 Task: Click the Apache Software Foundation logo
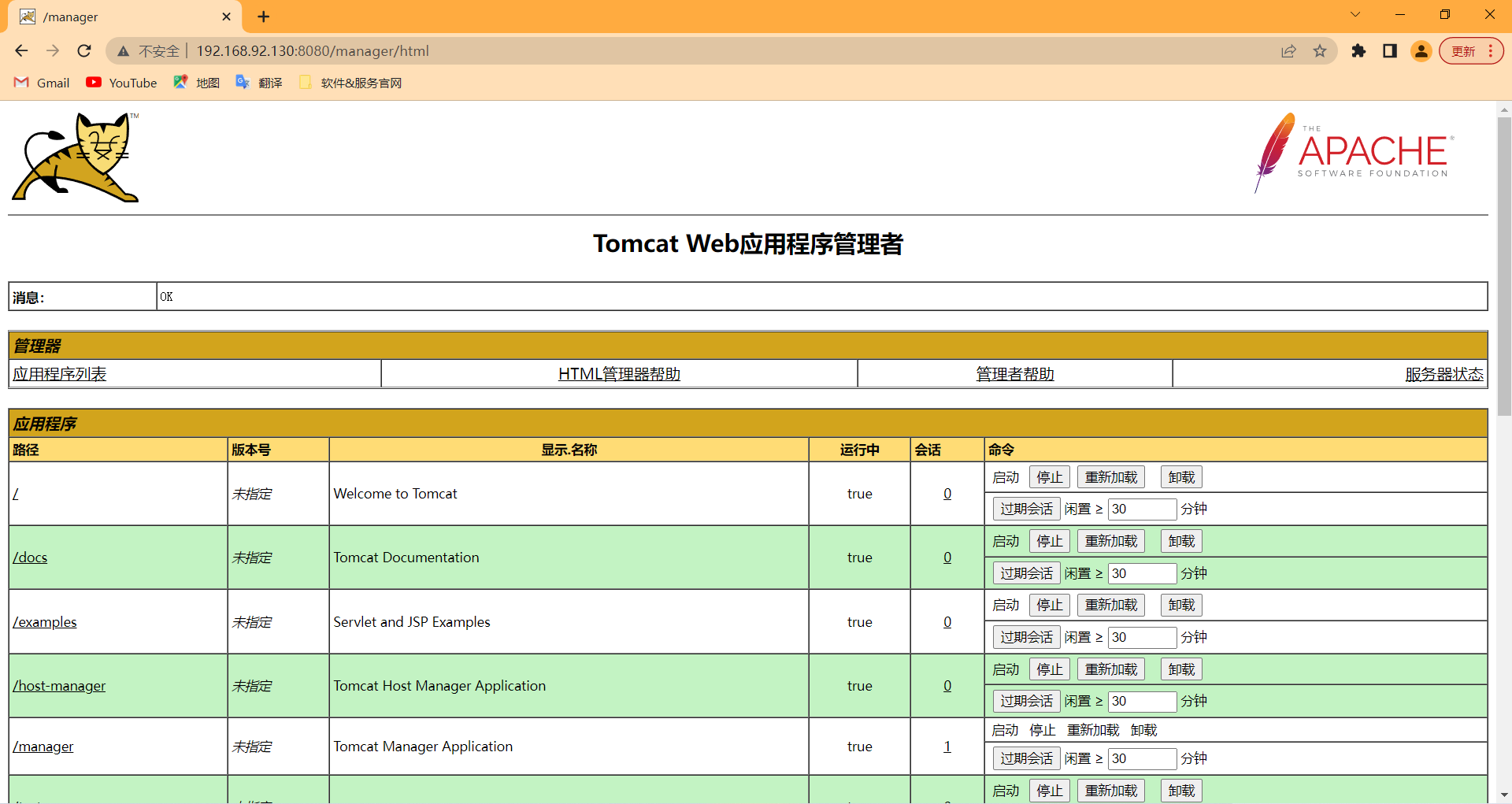(x=1354, y=153)
